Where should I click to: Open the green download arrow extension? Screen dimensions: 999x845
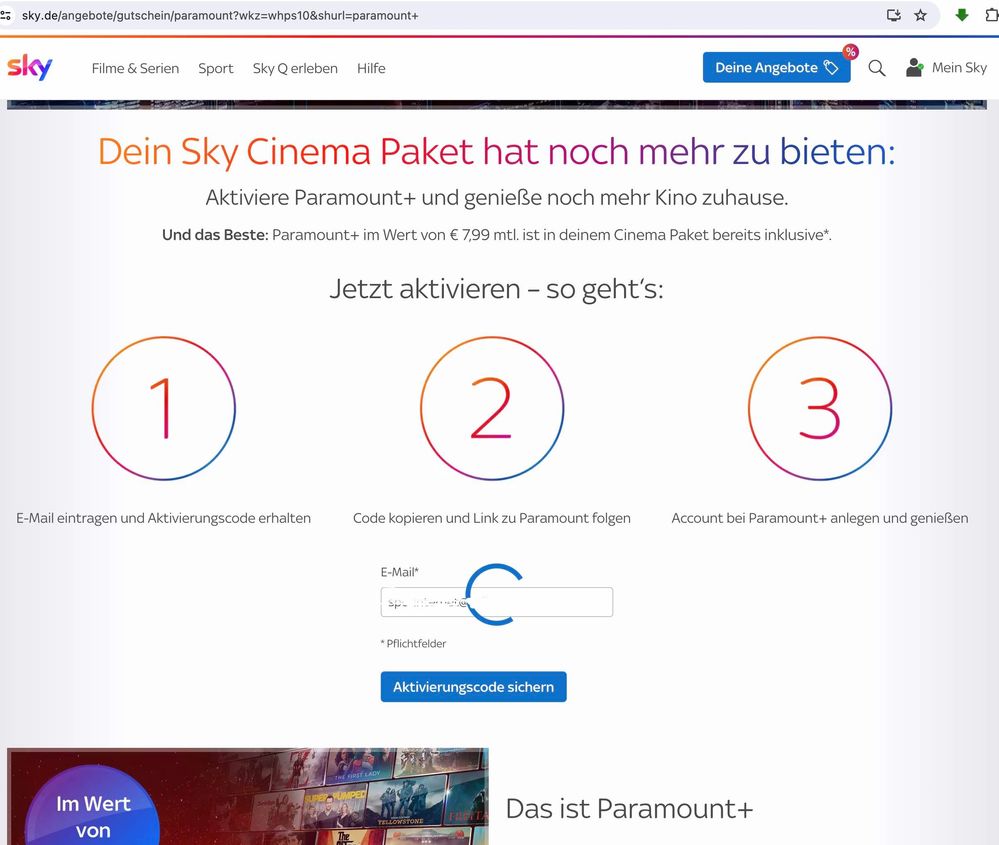click(961, 15)
